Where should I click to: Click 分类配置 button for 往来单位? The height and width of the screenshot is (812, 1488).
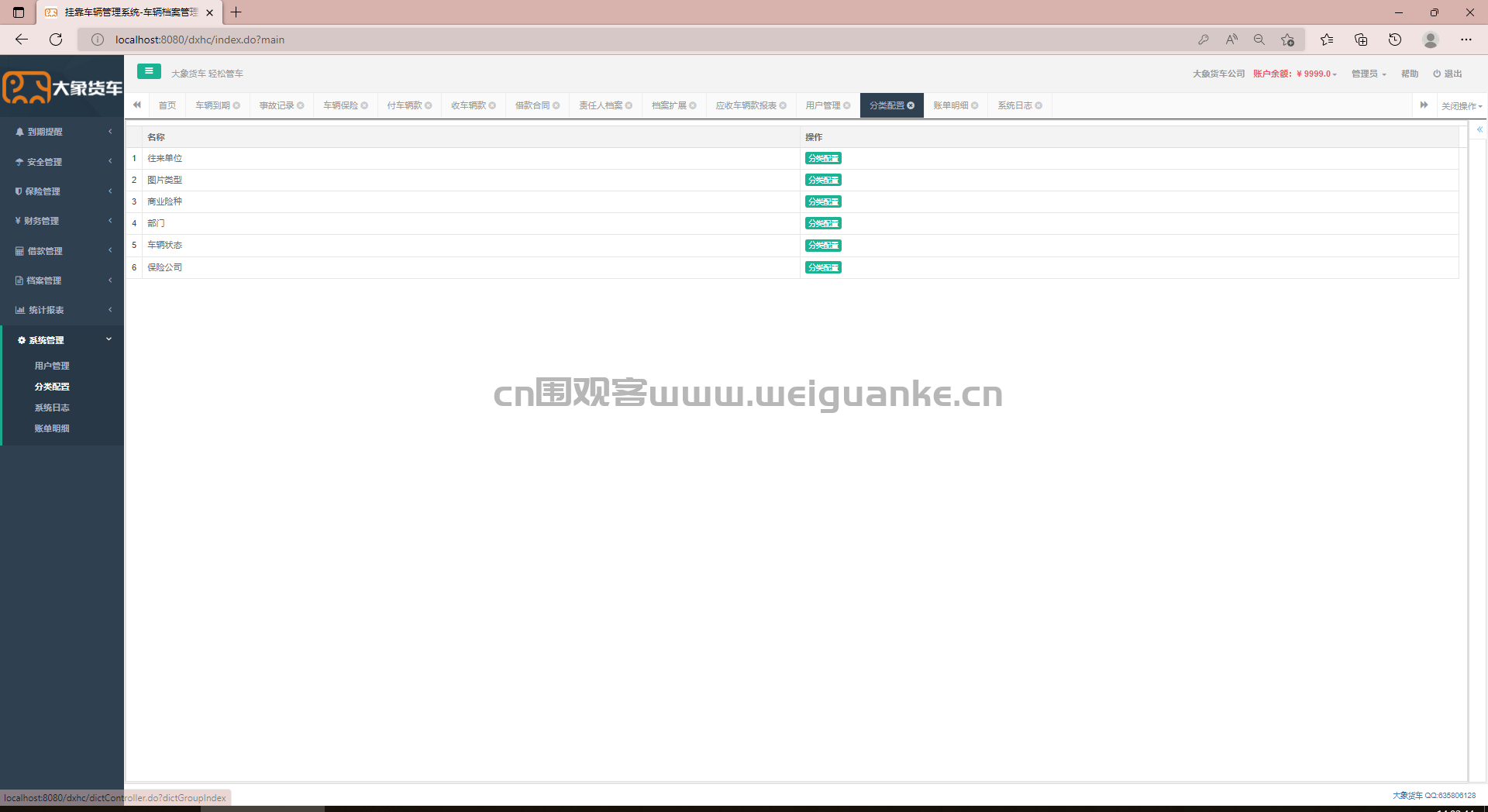pyautogui.click(x=823, y=158)
